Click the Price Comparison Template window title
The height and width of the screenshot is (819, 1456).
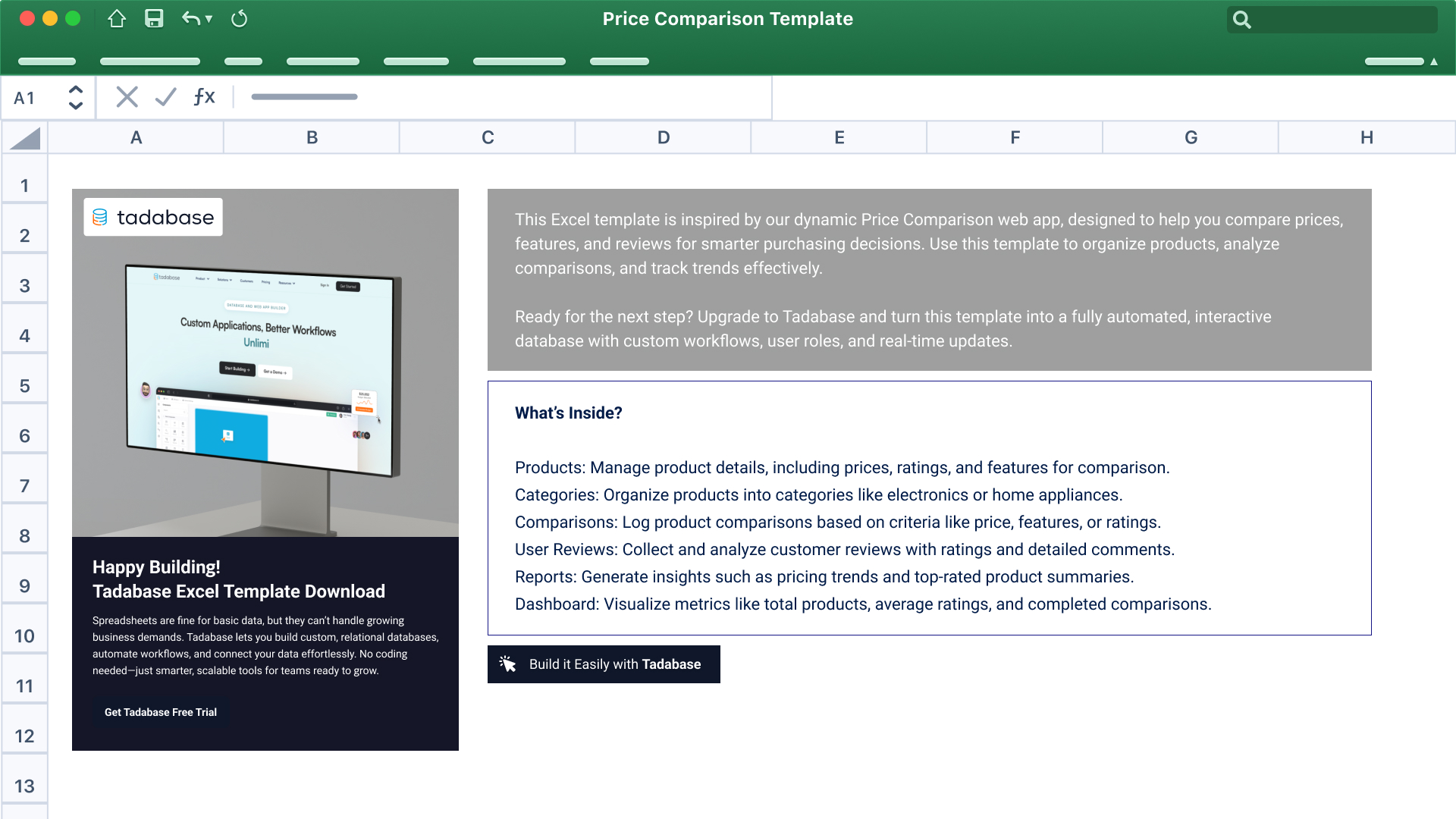point(728,19)
